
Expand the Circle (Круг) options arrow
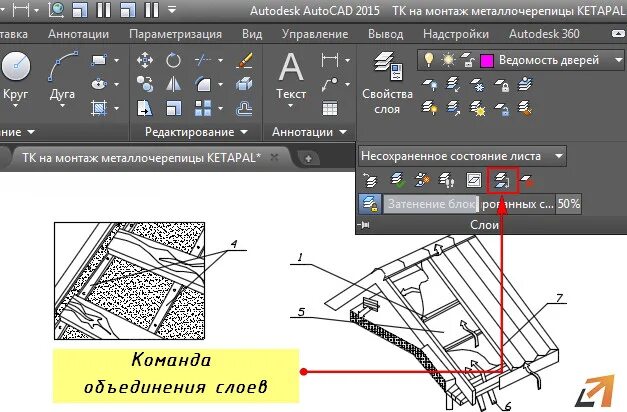click(x=15, y=106)
